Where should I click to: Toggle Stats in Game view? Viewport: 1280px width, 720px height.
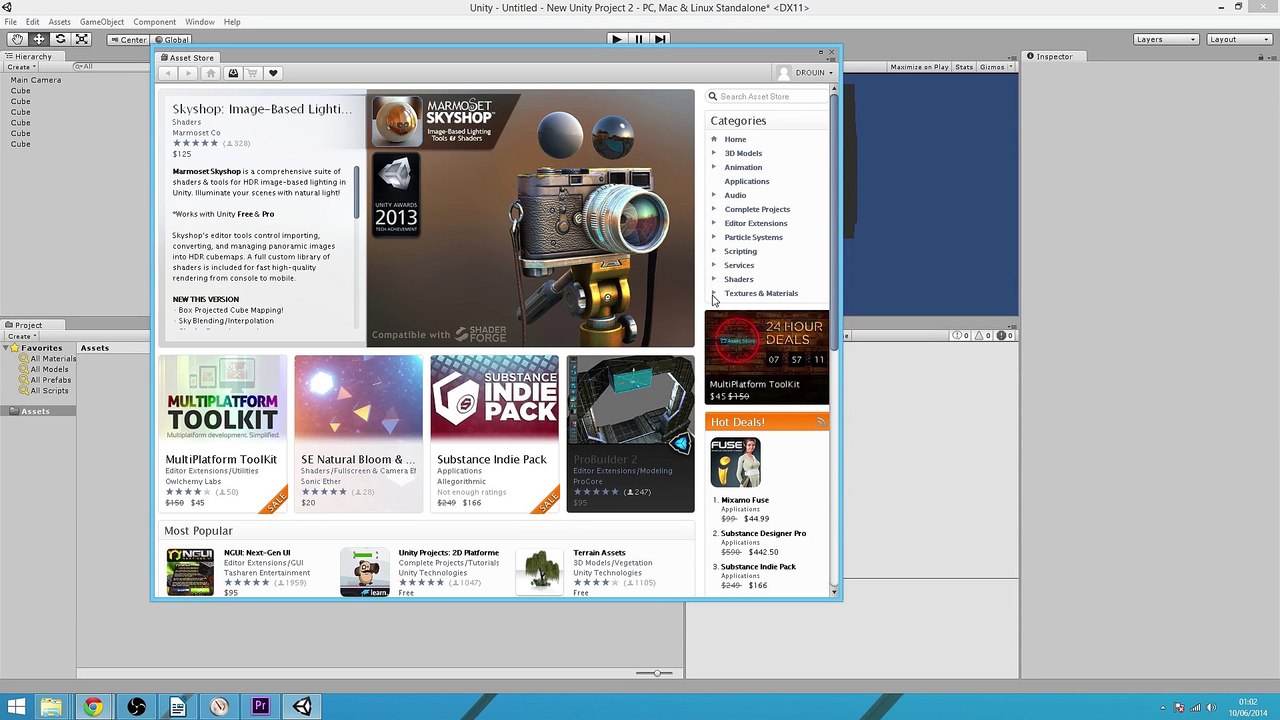point(964,67)
